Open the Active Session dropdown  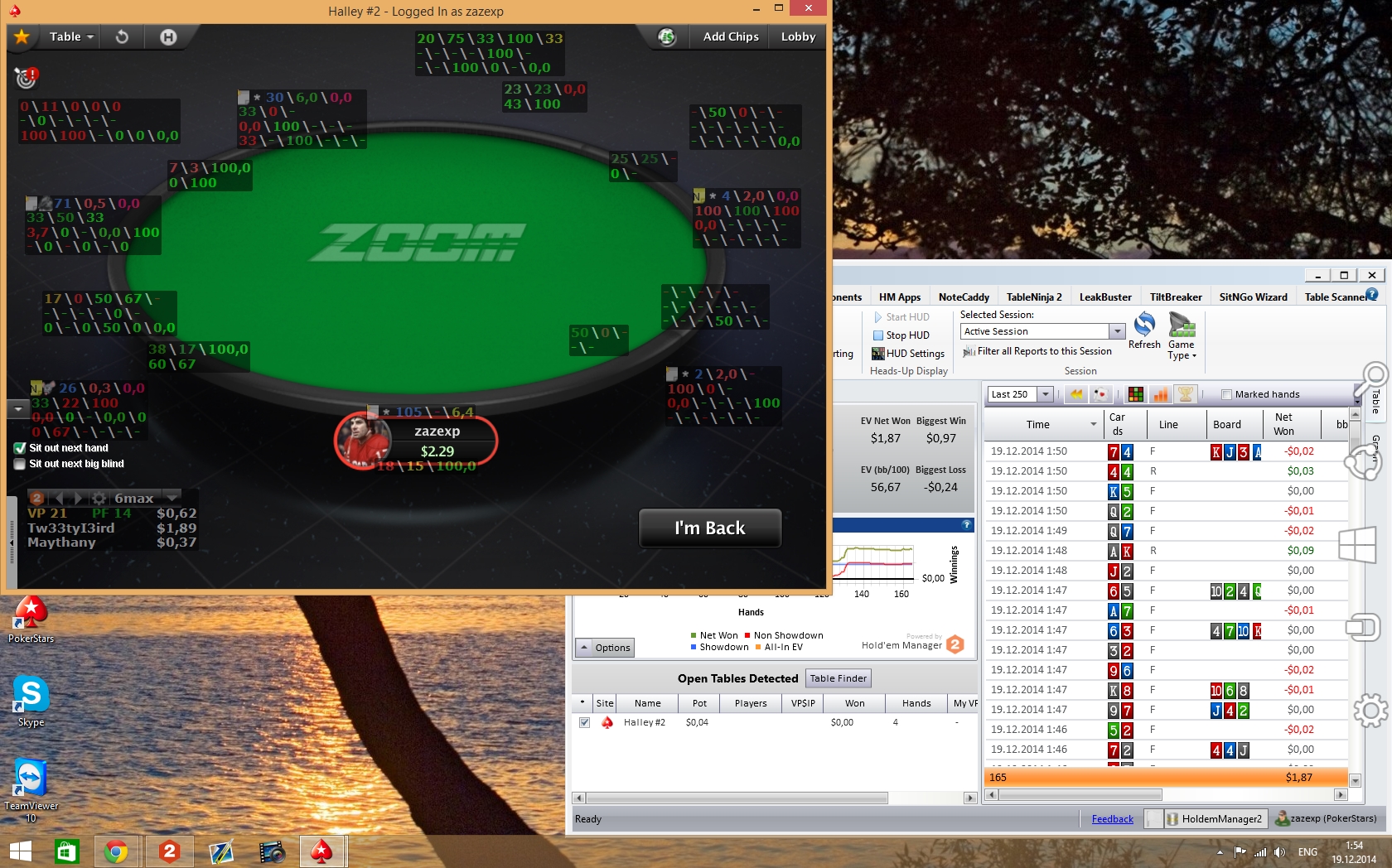click(x=1117, y=331)
